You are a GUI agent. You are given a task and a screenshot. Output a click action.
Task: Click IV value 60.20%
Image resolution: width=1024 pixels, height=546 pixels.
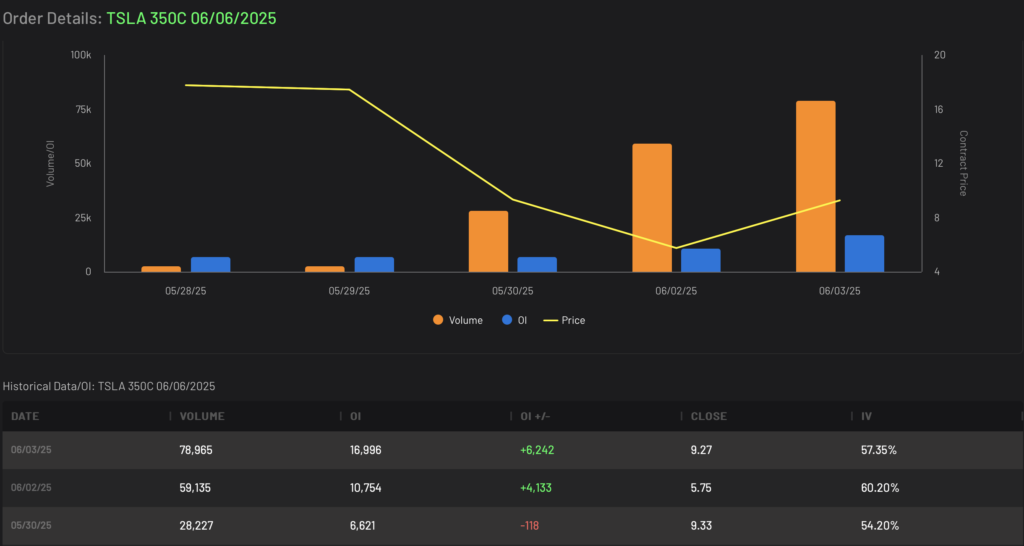[x=880, y=488]
